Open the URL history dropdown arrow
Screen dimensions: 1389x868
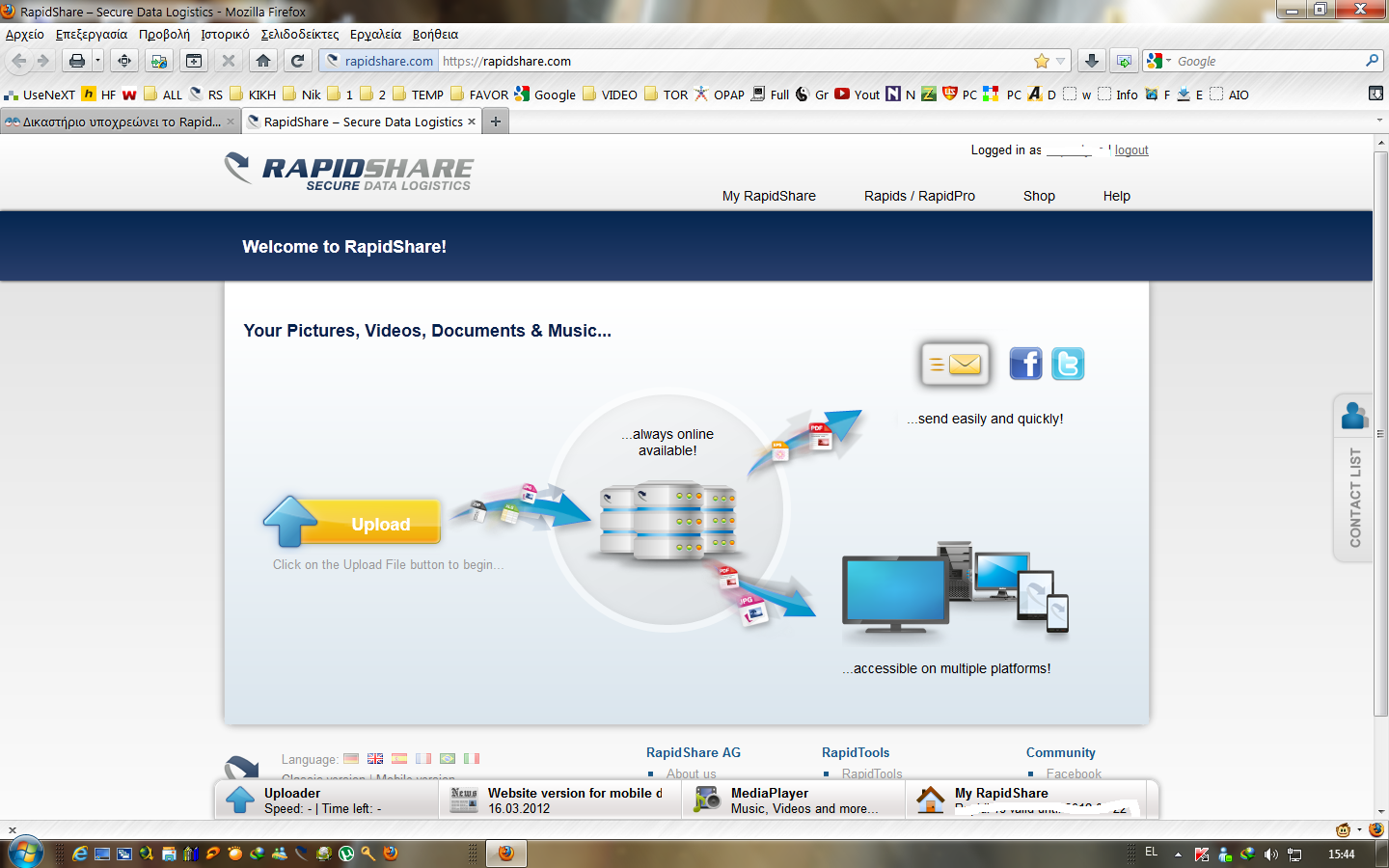(x=1060, y=61)
